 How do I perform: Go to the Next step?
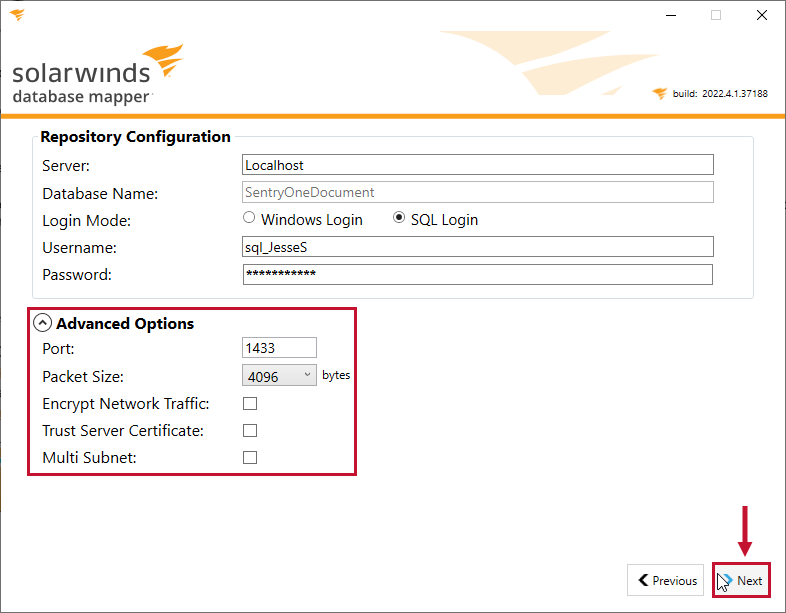tap(741, 580)
